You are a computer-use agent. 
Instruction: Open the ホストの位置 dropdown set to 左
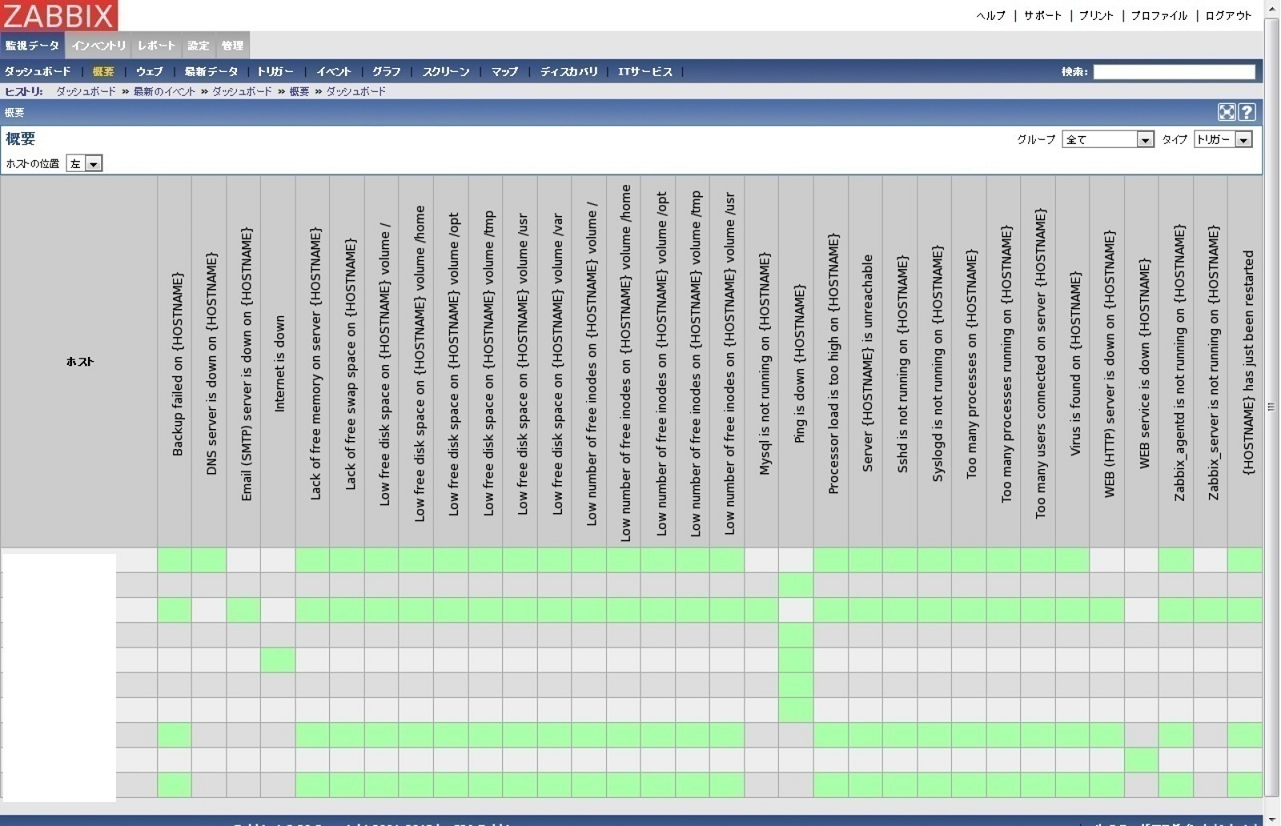[x=84, y=163]
